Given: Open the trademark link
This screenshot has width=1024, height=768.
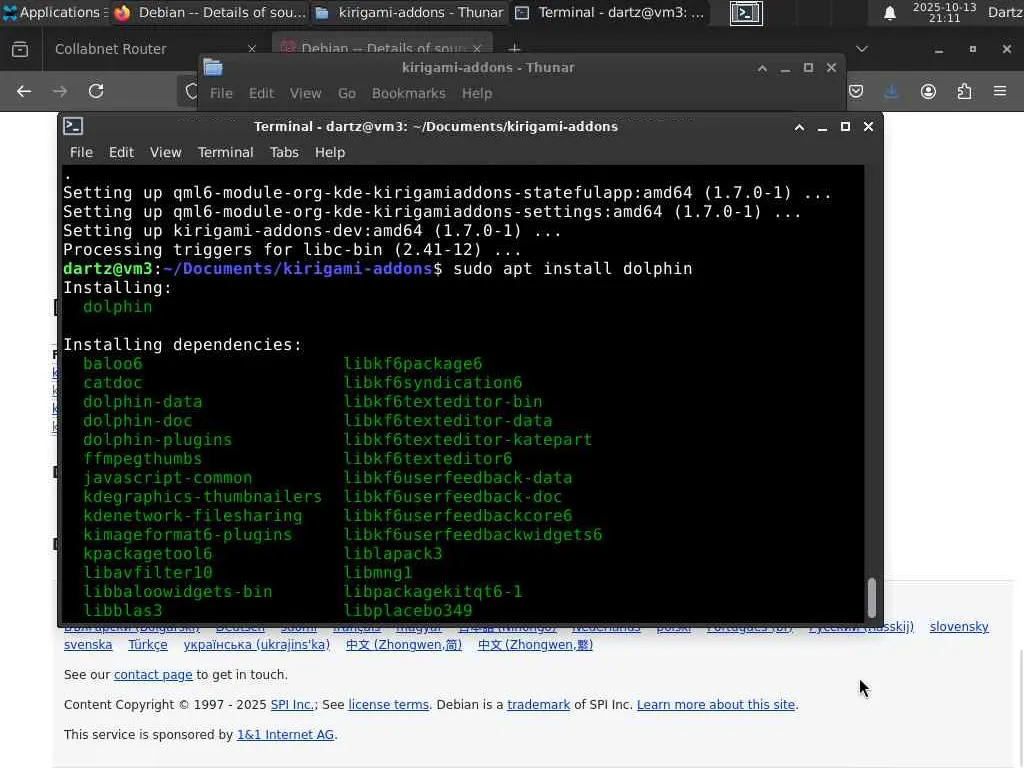Looking at the screenshot, I should click(x=539, y=705).
